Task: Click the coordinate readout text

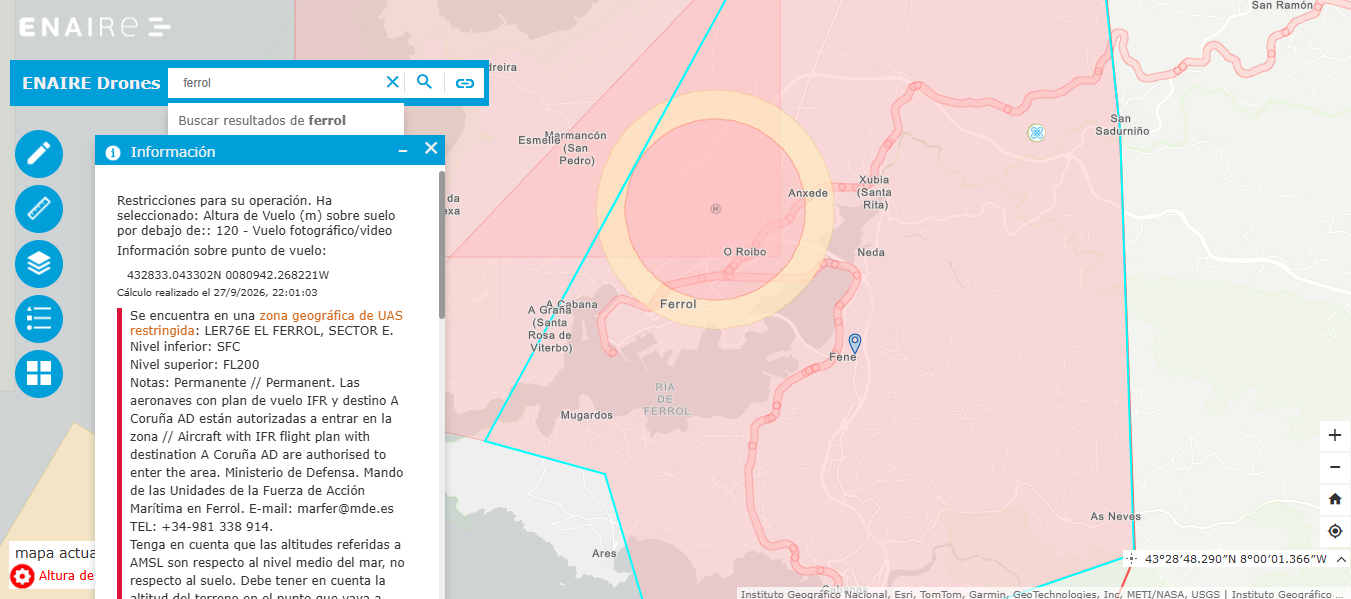Action: (x=1235, y=559)
